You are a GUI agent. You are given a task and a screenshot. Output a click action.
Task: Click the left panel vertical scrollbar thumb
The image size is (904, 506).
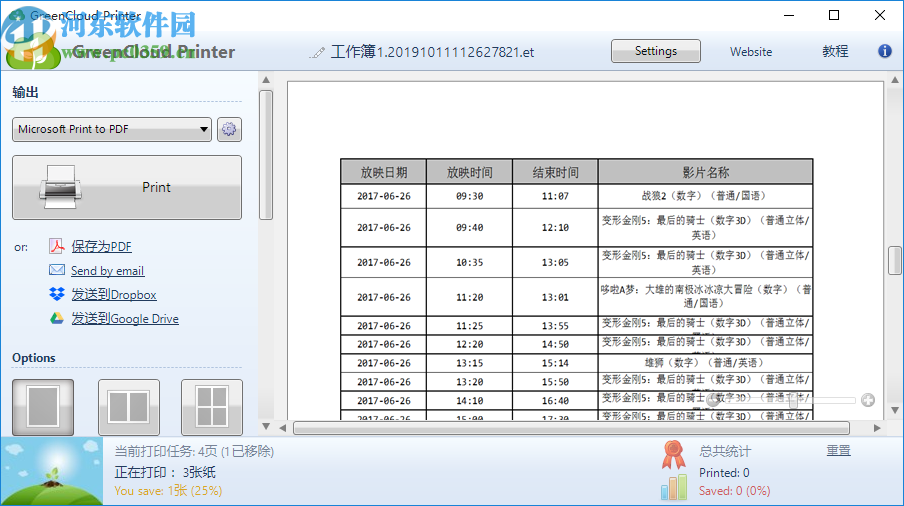(266, 155)
